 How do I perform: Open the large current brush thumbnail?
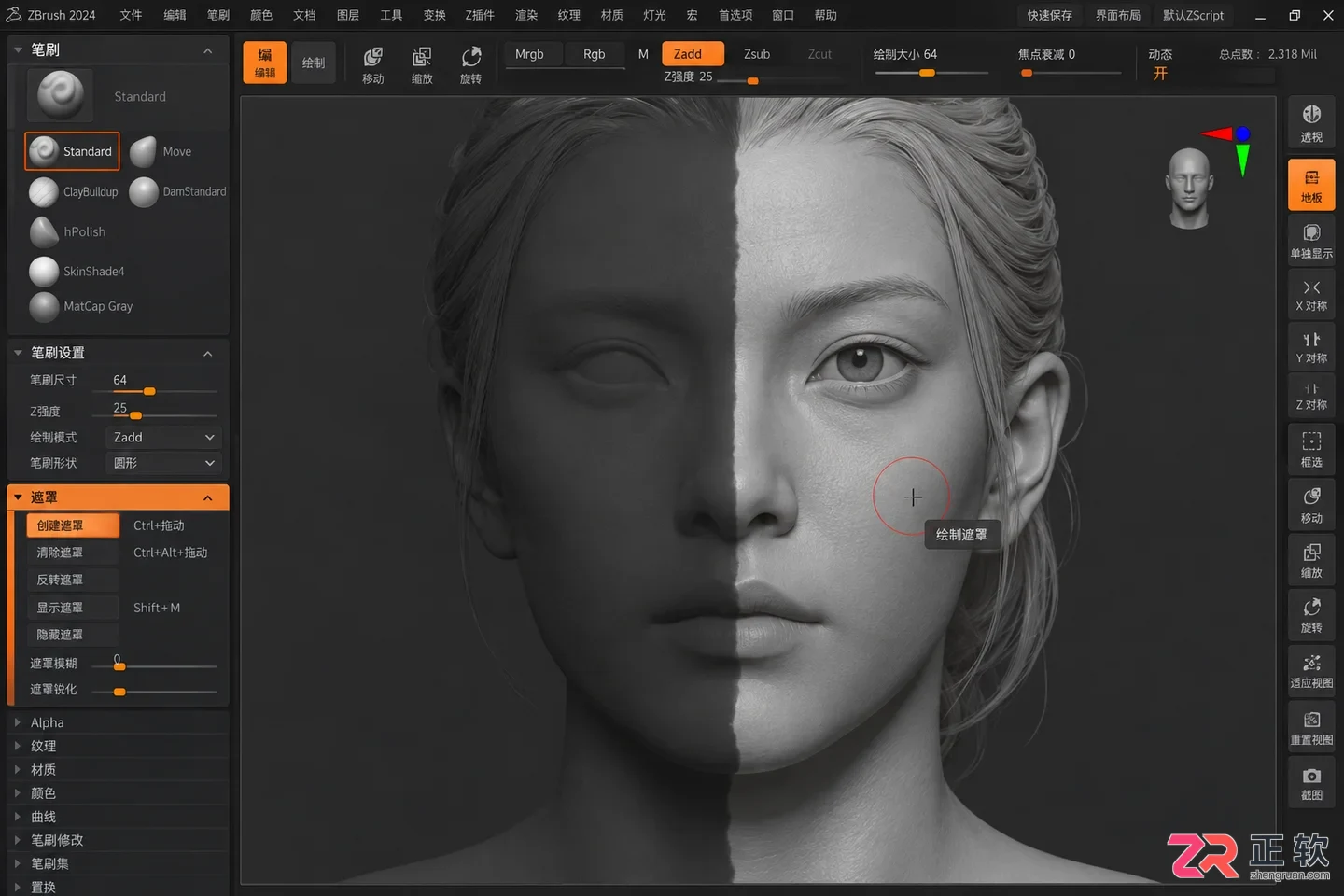(x=60, y=95)
